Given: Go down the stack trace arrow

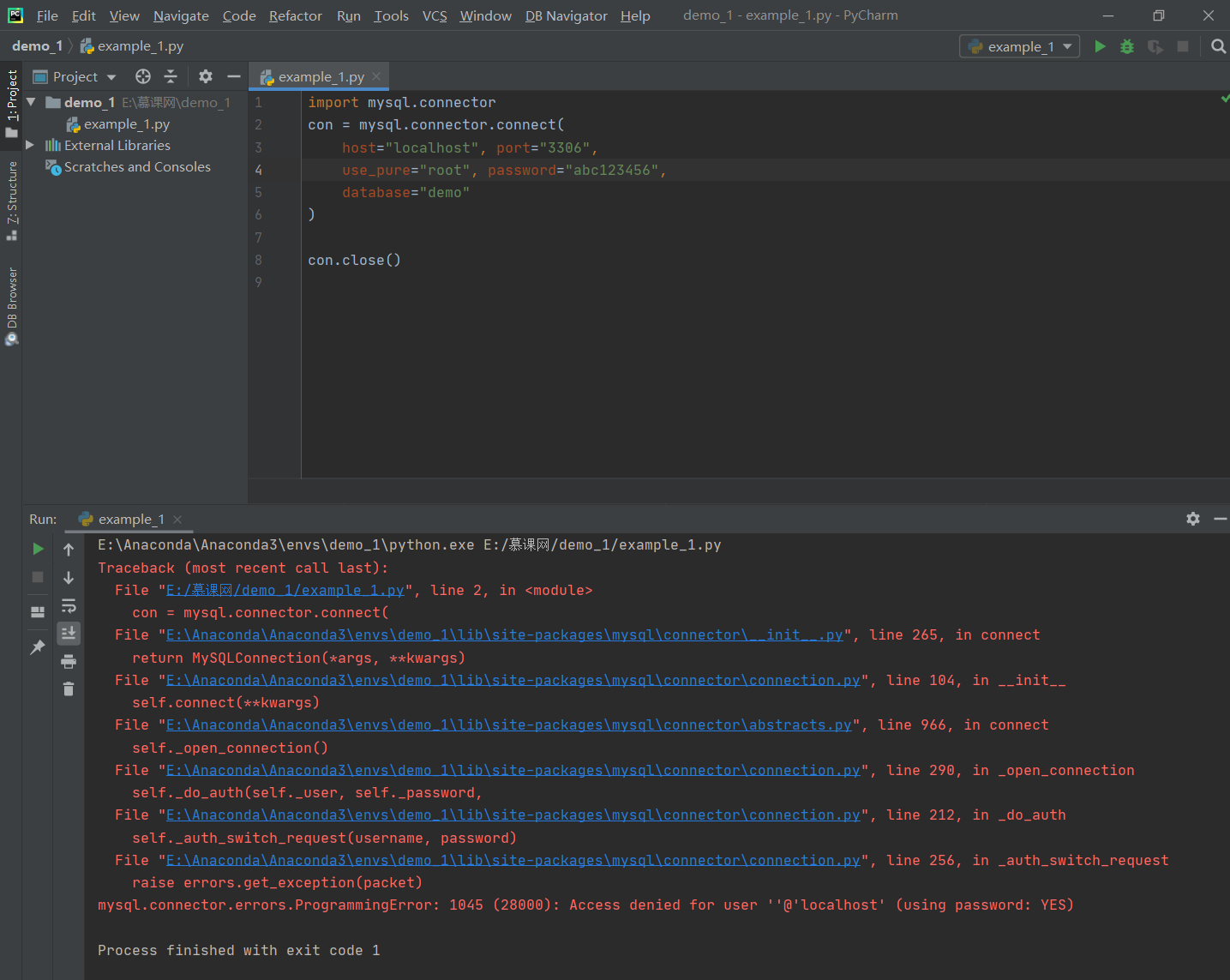Looking at the screenshot, I should pyautogui.click(x=69, y=578).
